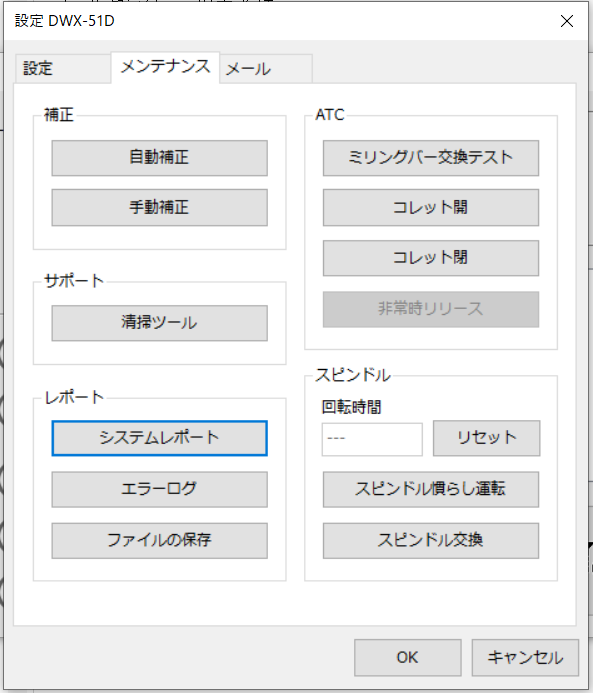Image resolution: width=593 pixels, height=693 pixels.
Task: Click the 回転時間 label text
Action: (351, 407)
